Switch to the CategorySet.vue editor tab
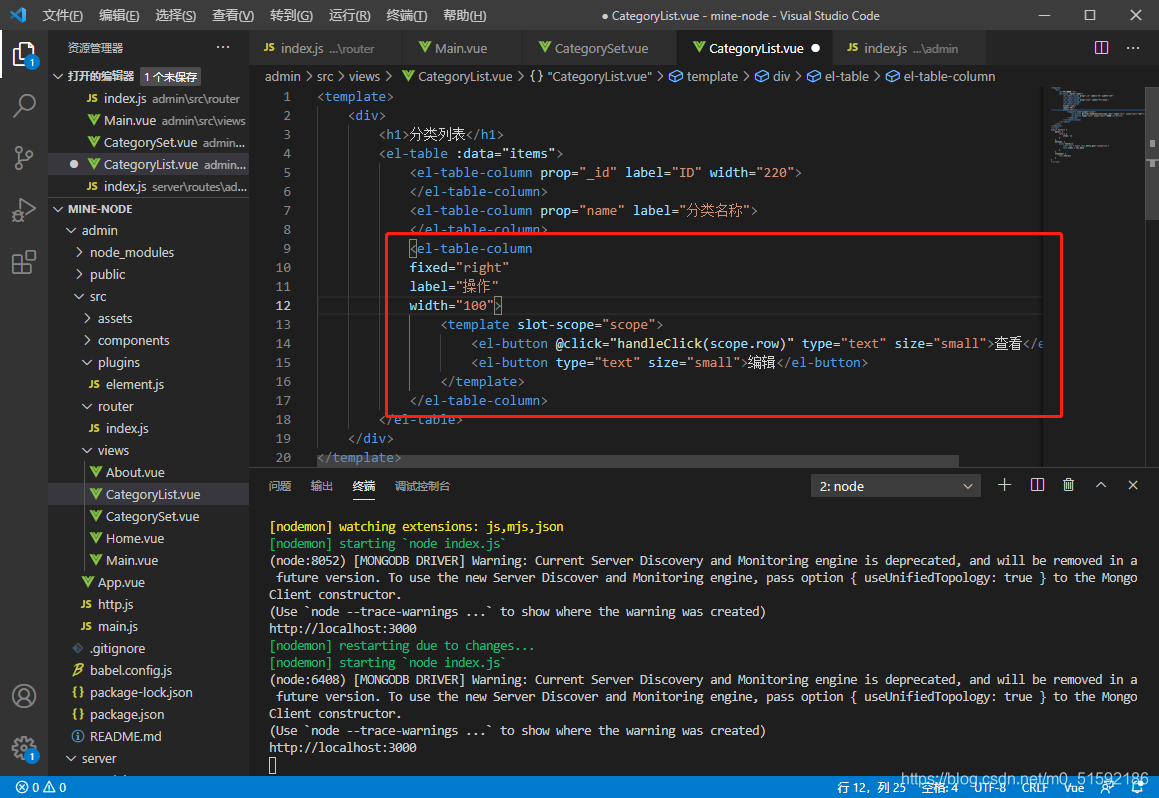Image resolution: width=1159 pixels, height=798 pixels. [x=600, y=48]
